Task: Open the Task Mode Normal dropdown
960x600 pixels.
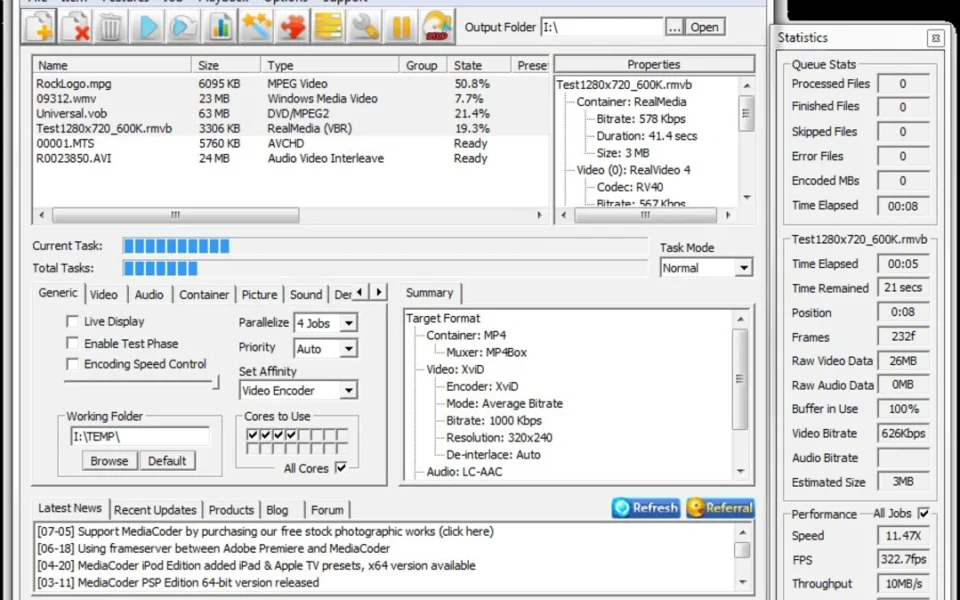Action: [744, 268]
